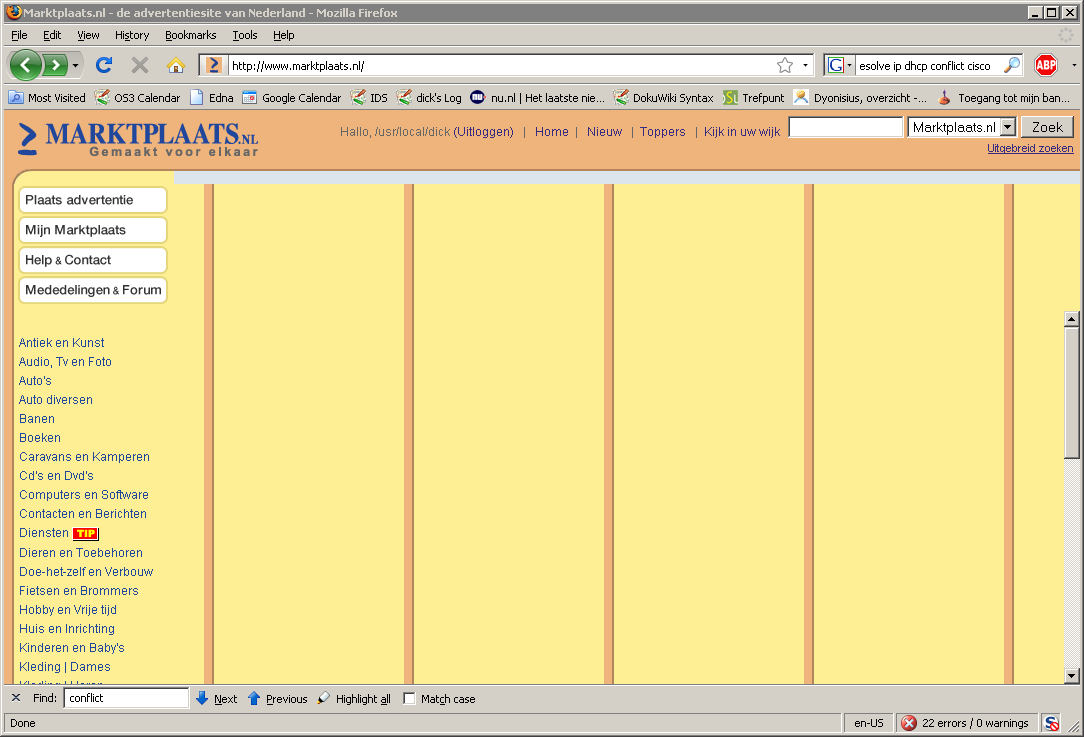
Task: Open the Computers en Software category
Action: [x=84, y=495]
